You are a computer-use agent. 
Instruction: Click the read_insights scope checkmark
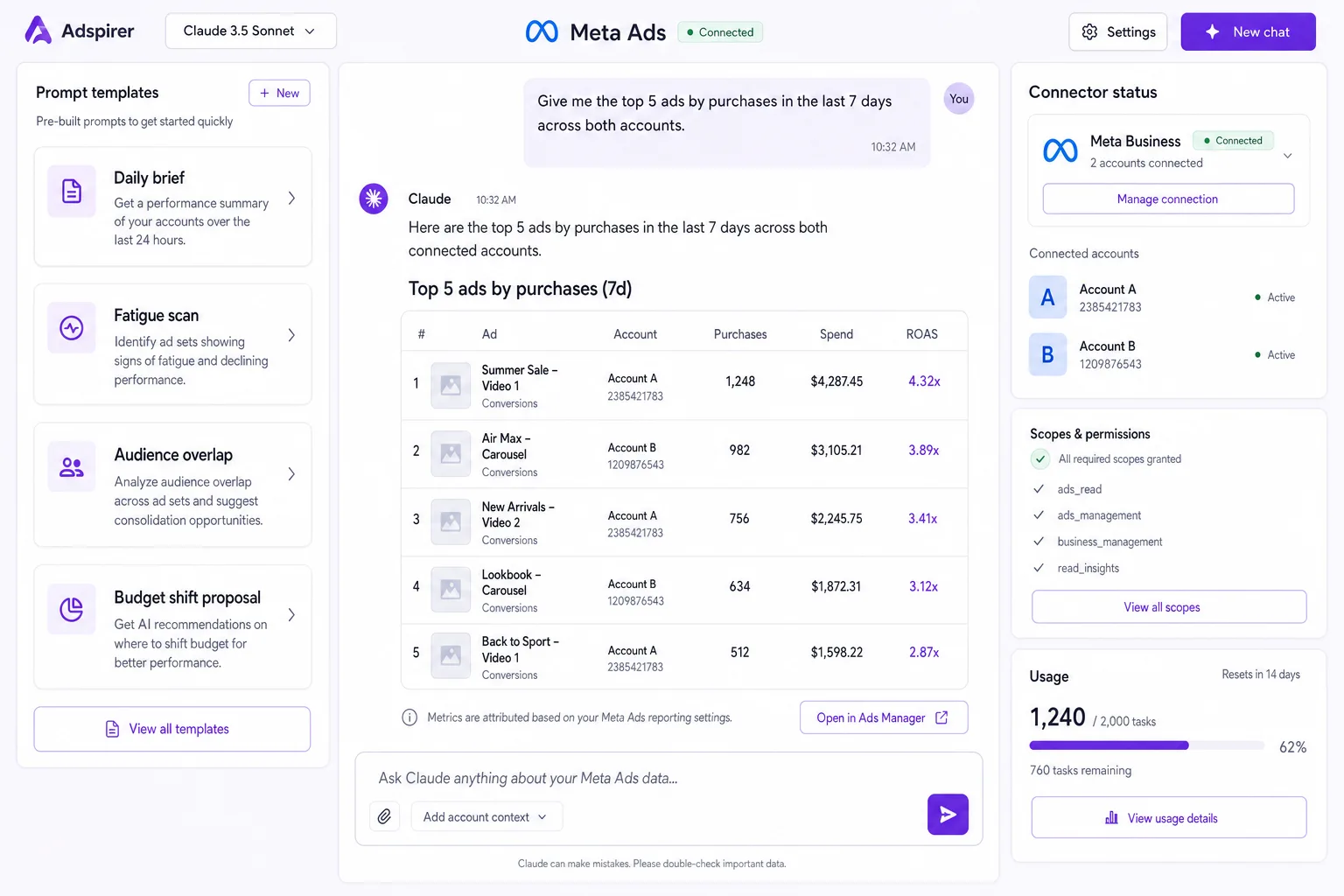click(1039, 568)
